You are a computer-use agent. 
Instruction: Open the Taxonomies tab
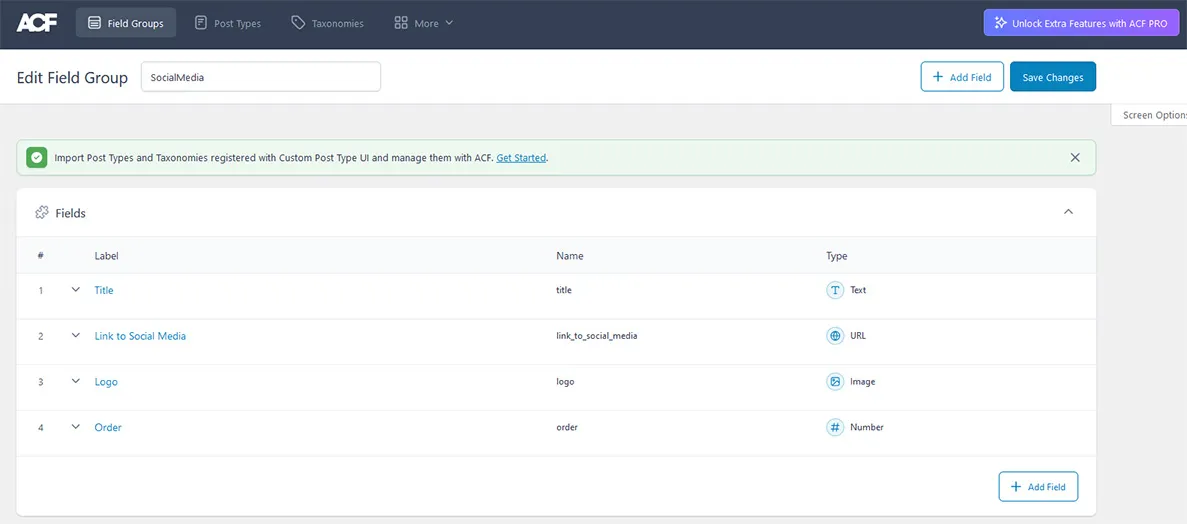pyautogui.click(x=327, y=23)
